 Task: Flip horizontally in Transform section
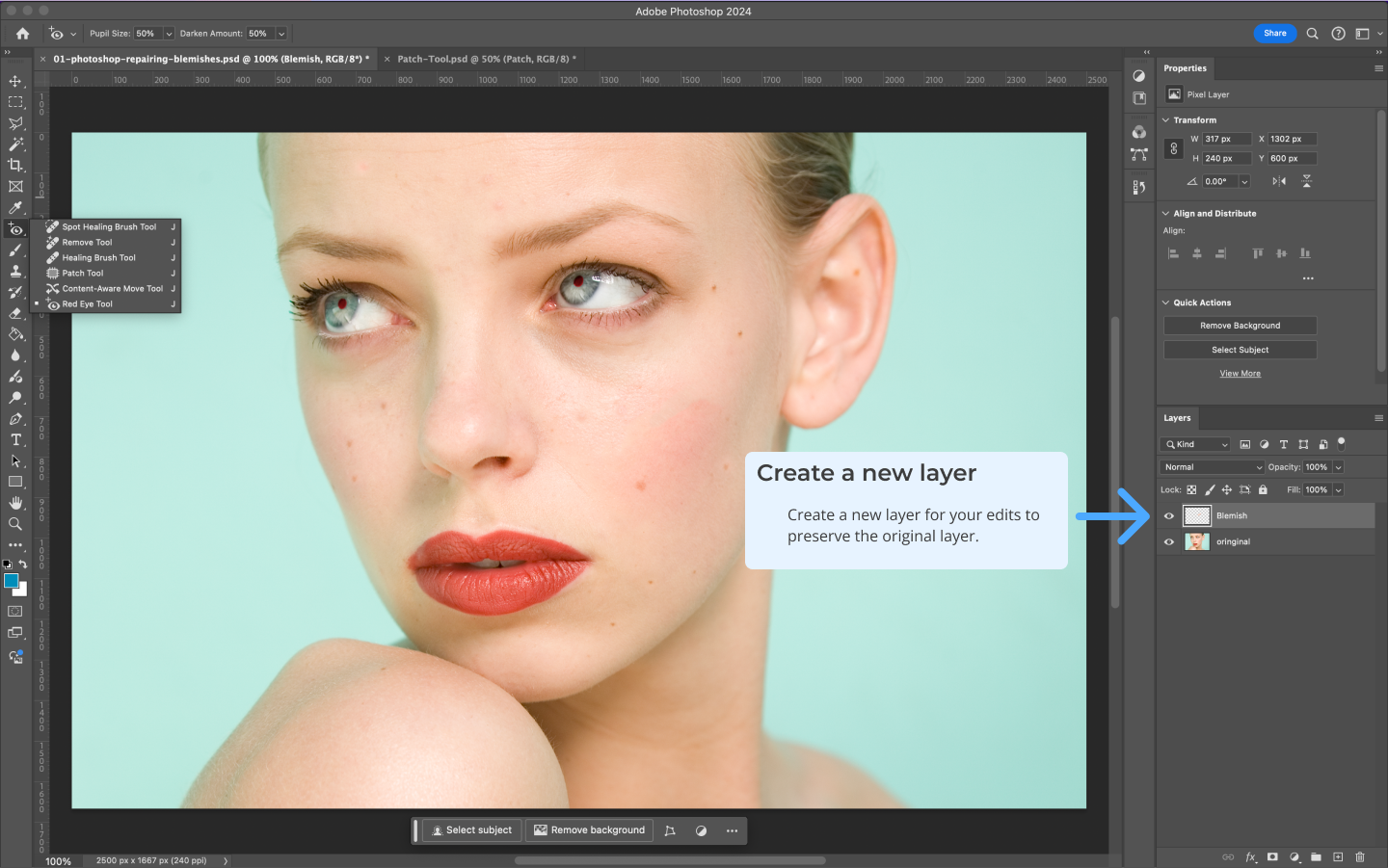pyautogui.click(x=1279, y=181)
